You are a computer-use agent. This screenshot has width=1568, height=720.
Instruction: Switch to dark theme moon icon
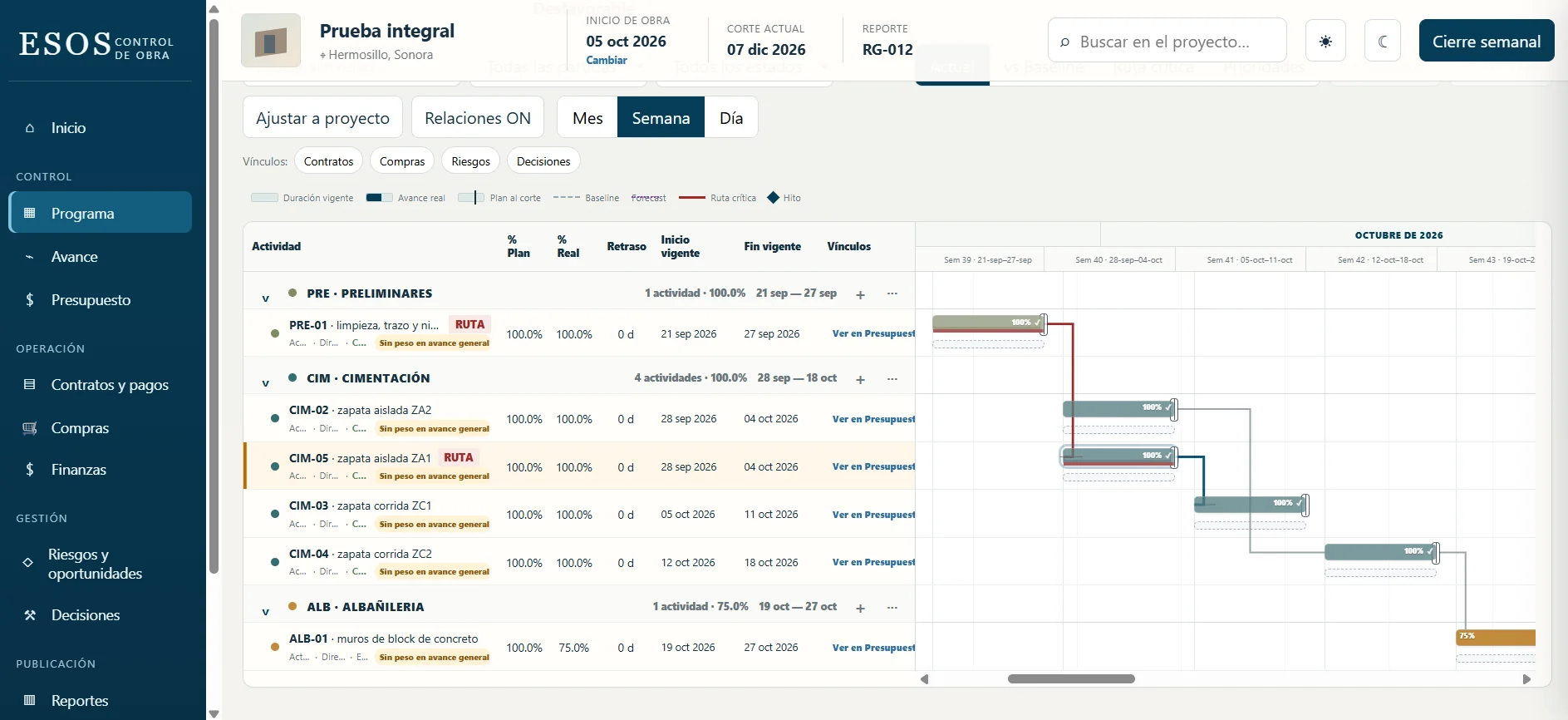tap(1383, 41)
